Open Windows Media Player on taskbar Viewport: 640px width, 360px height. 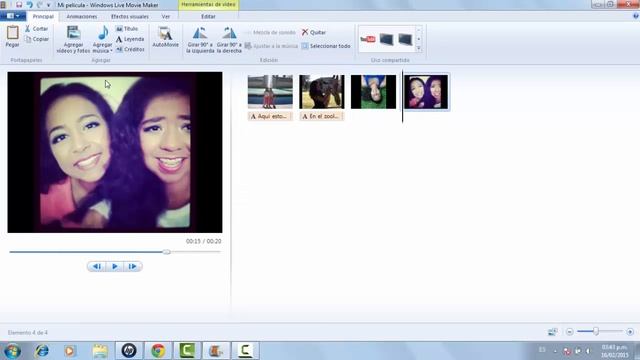click(70, 351)
